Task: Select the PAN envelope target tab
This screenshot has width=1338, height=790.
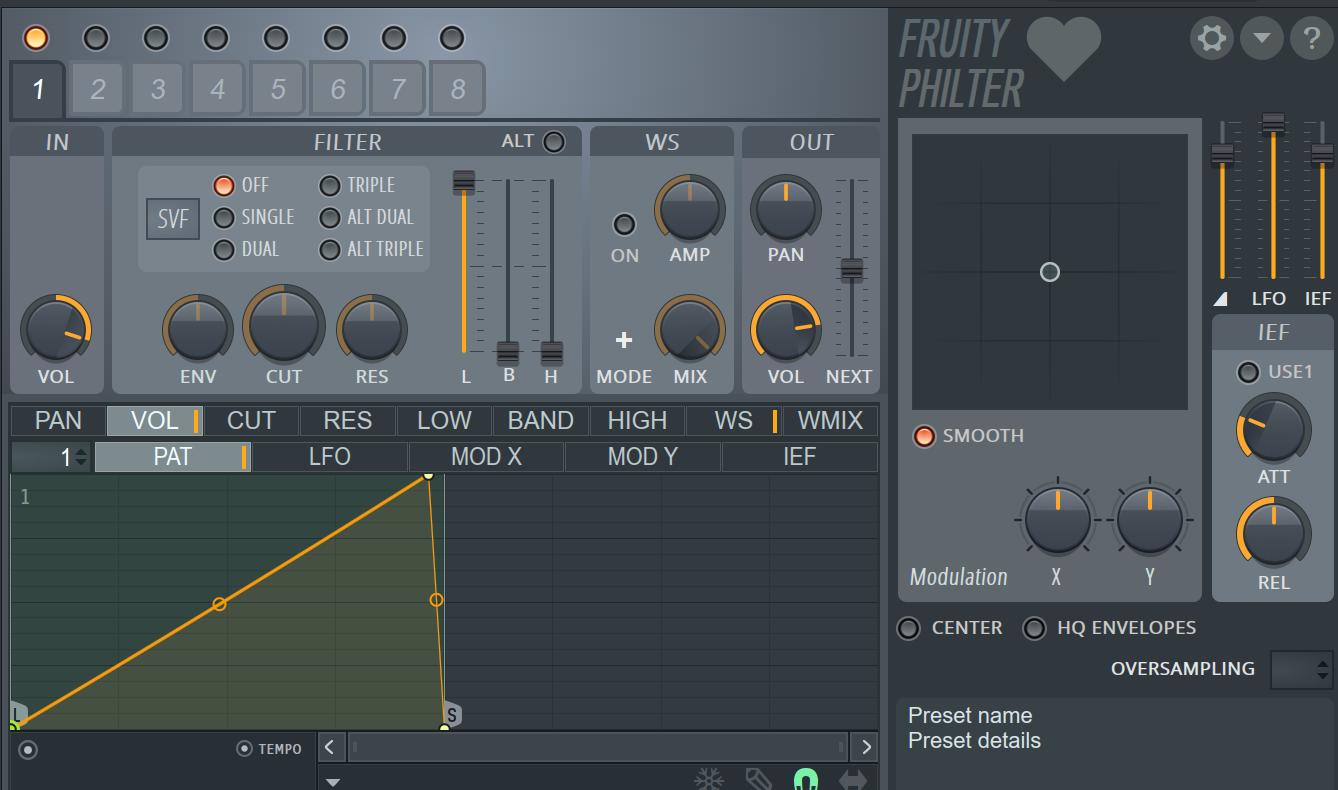Action: point(58,421)
